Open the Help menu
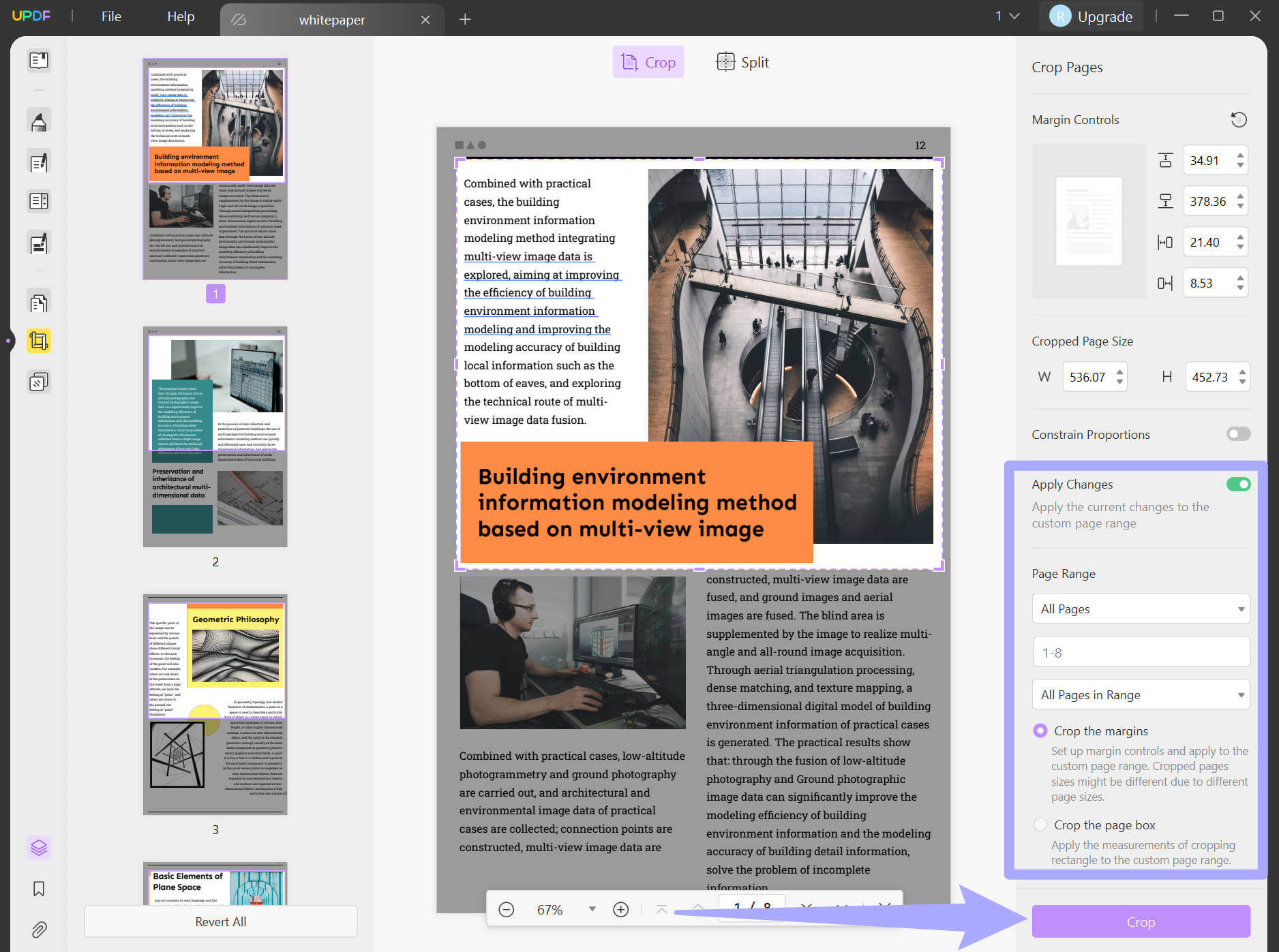This screenshot has height=952, width=1279. tap(180, 16)
